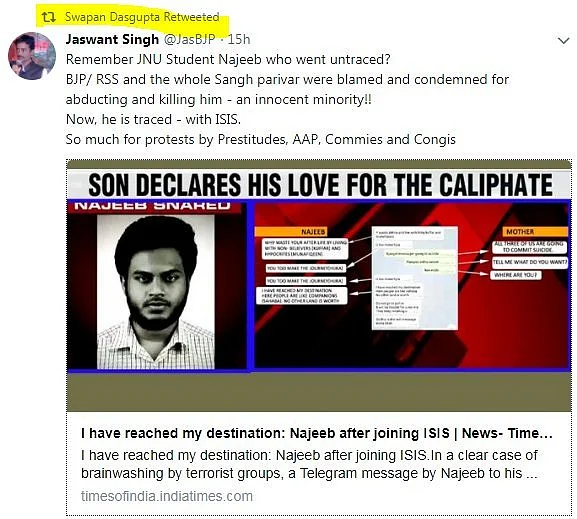Image resolution: width=577 pixels, height=519 pixels.
Task: Click the 'WHERE ARE YOU?' message bubble
Action: point(516,275)
